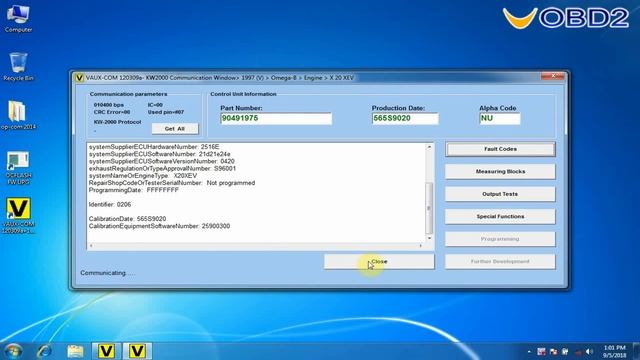
Task: Open the taskbar clock showing 1:01 PM
Action: coord(614,351)
